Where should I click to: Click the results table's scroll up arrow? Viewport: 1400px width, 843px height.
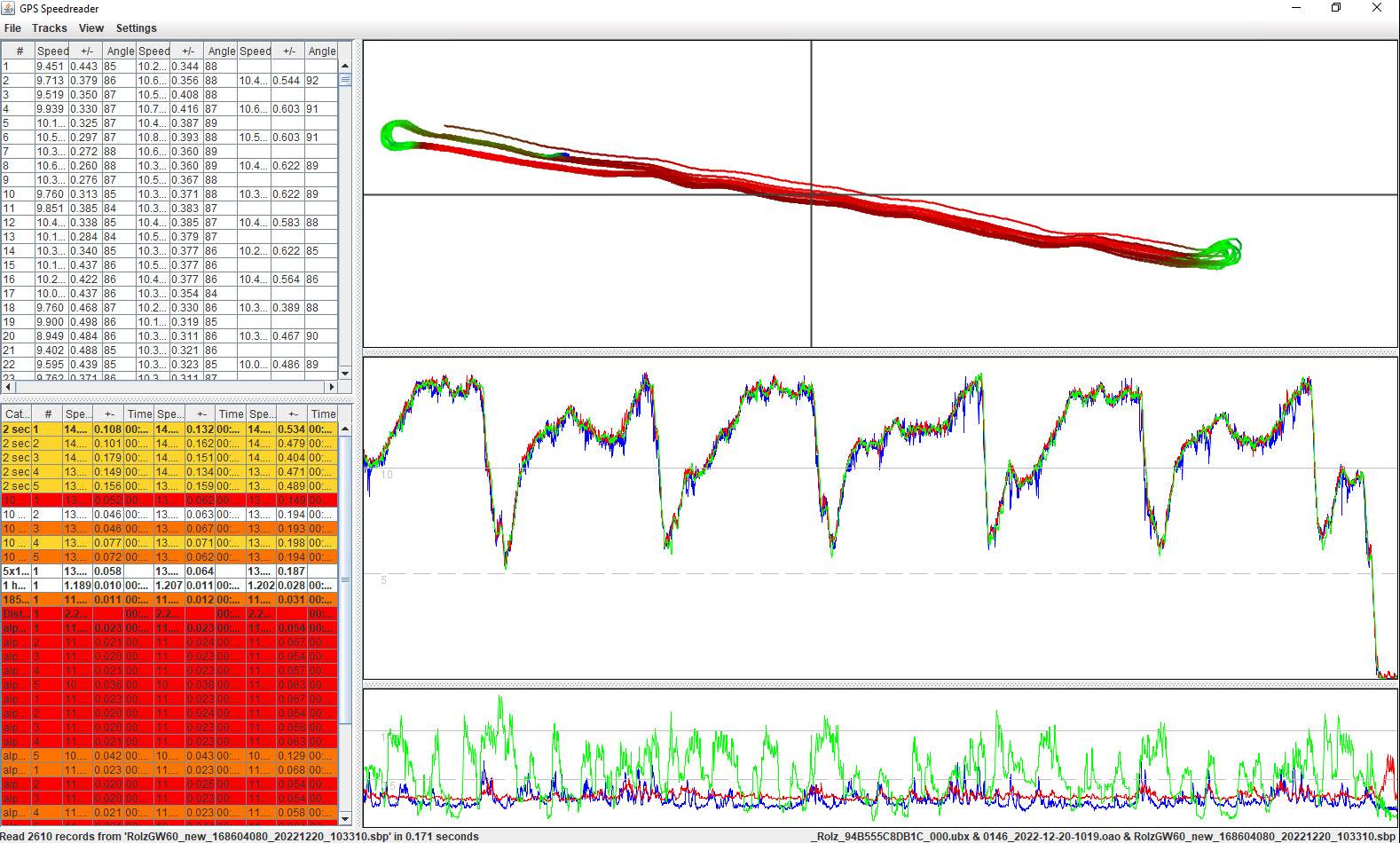point(345,429)
